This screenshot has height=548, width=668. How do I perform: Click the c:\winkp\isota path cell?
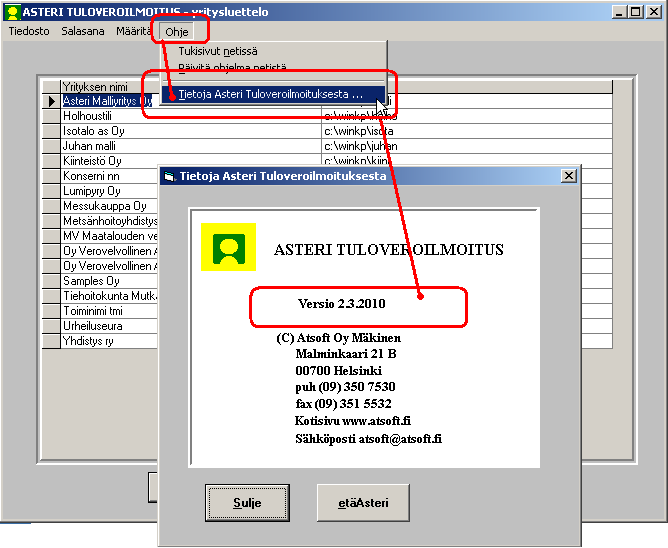coord(467,131)
